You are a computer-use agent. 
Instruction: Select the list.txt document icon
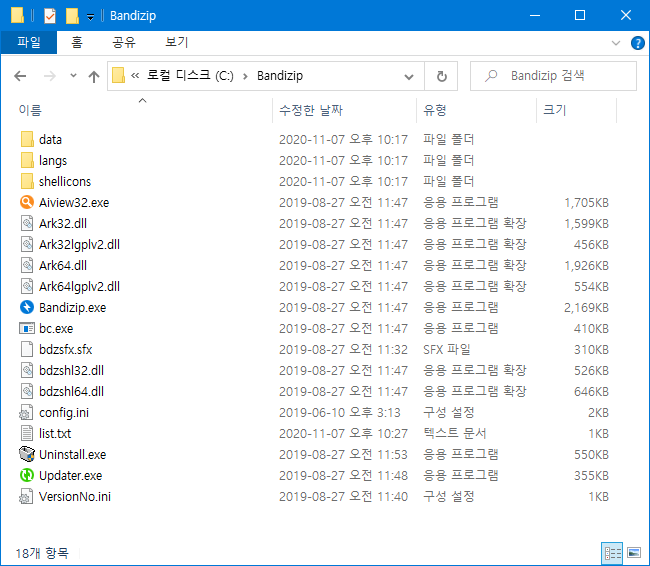pos(27,433)
